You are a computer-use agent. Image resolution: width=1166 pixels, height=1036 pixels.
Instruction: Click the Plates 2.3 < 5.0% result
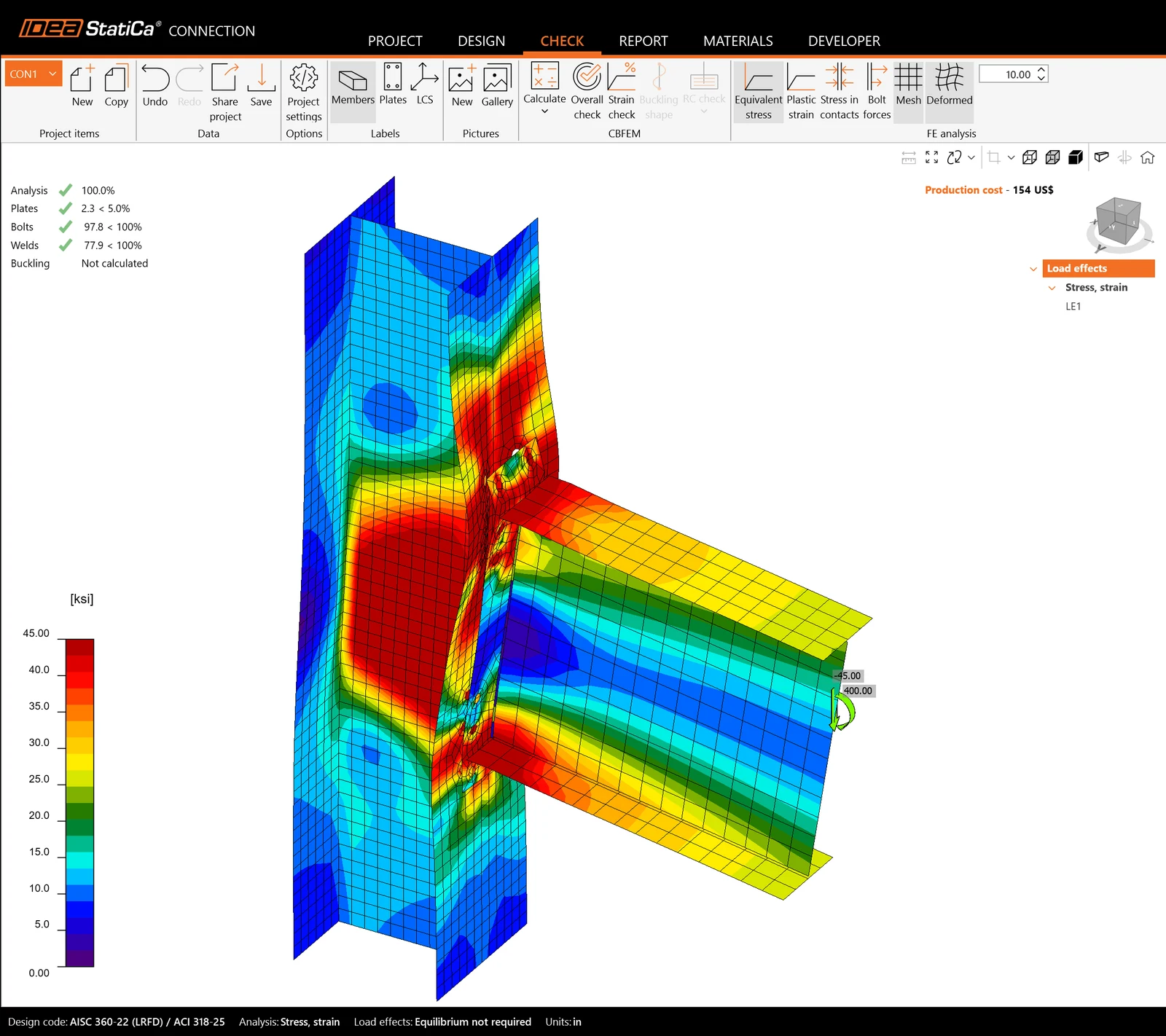pos(106,208)
